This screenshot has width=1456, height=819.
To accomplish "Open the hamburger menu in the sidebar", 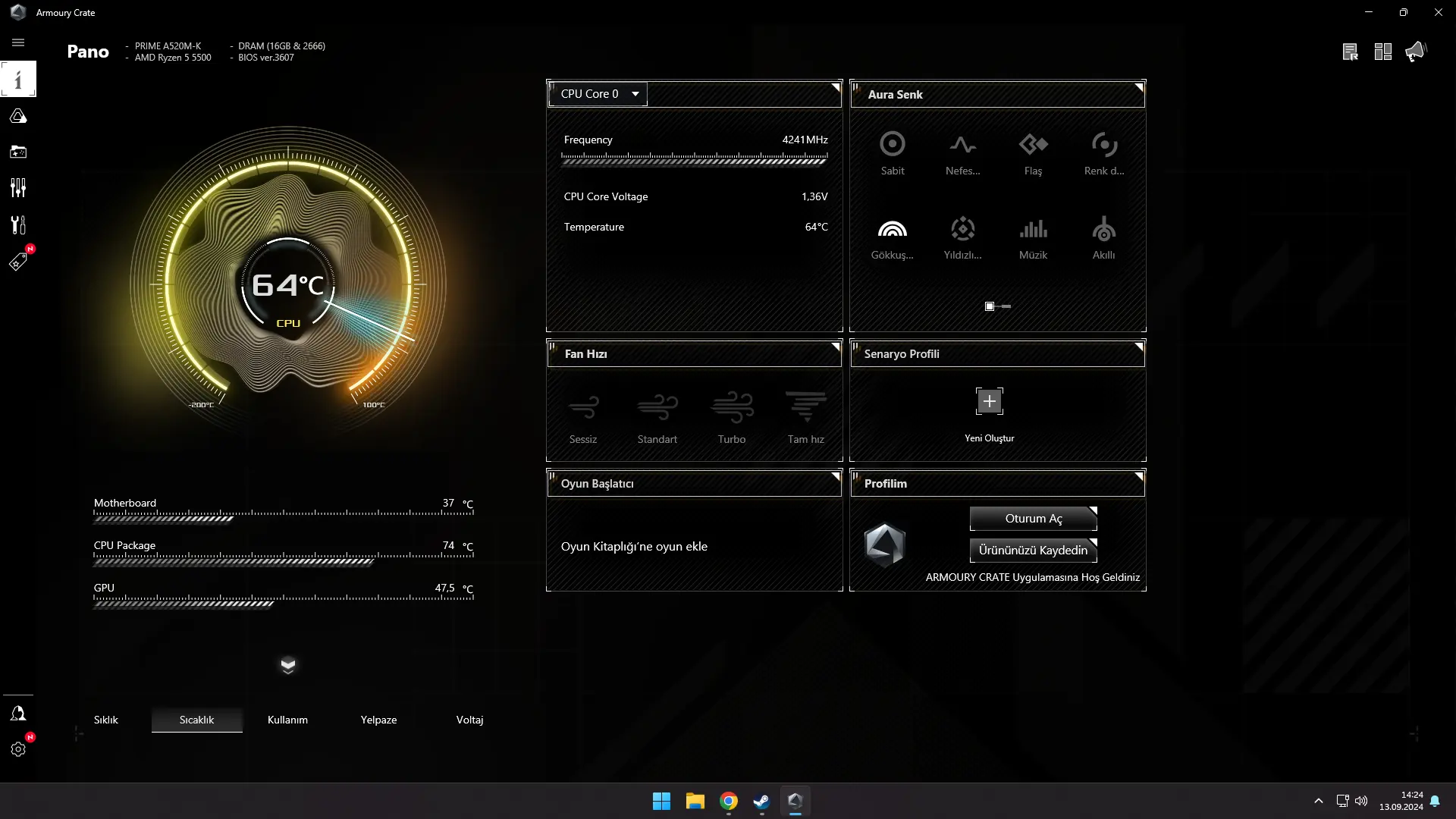I will click(18, 43).
